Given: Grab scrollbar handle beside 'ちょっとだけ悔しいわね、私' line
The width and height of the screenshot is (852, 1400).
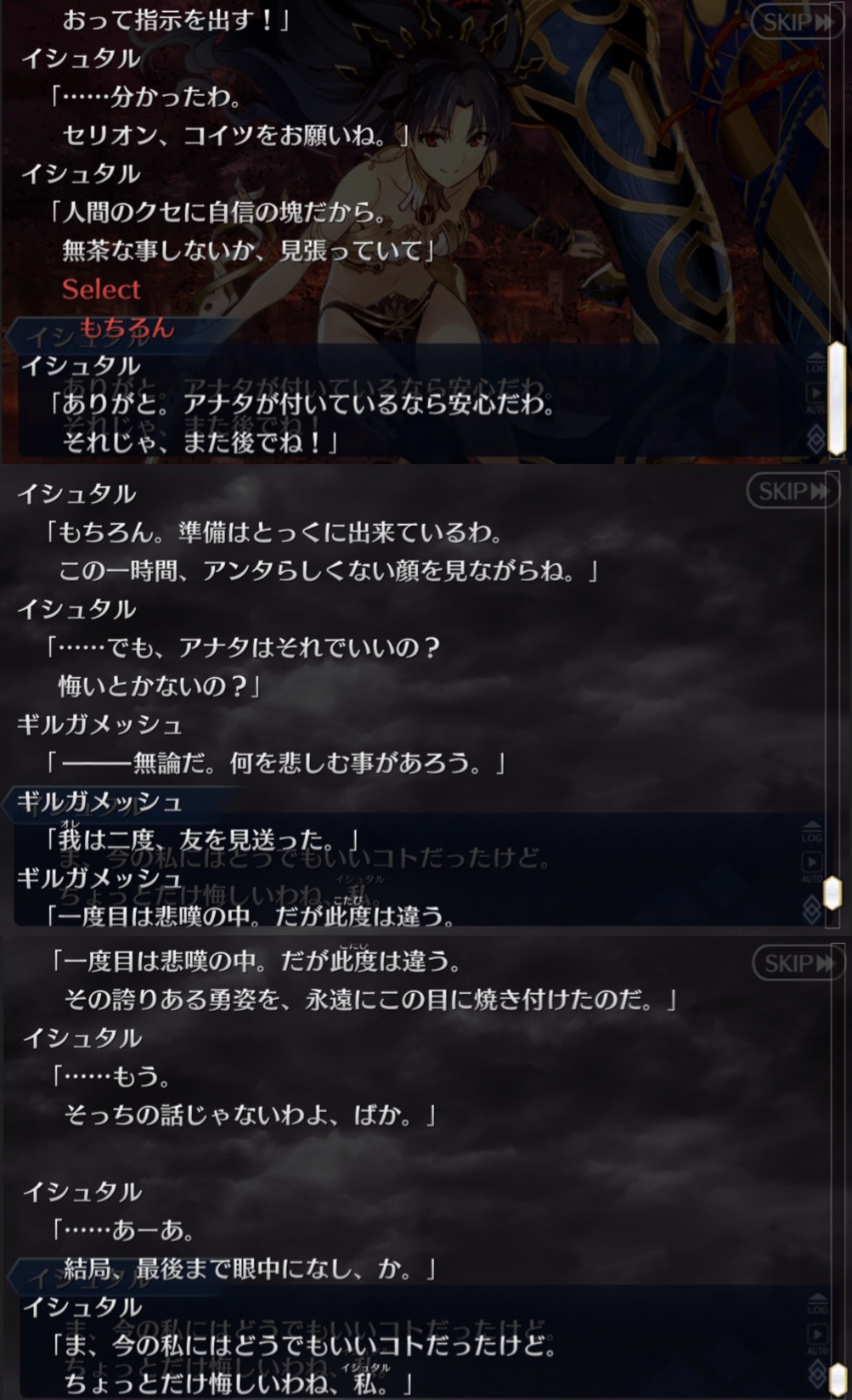Looking at the screenshot, I should coord(838,1380).
